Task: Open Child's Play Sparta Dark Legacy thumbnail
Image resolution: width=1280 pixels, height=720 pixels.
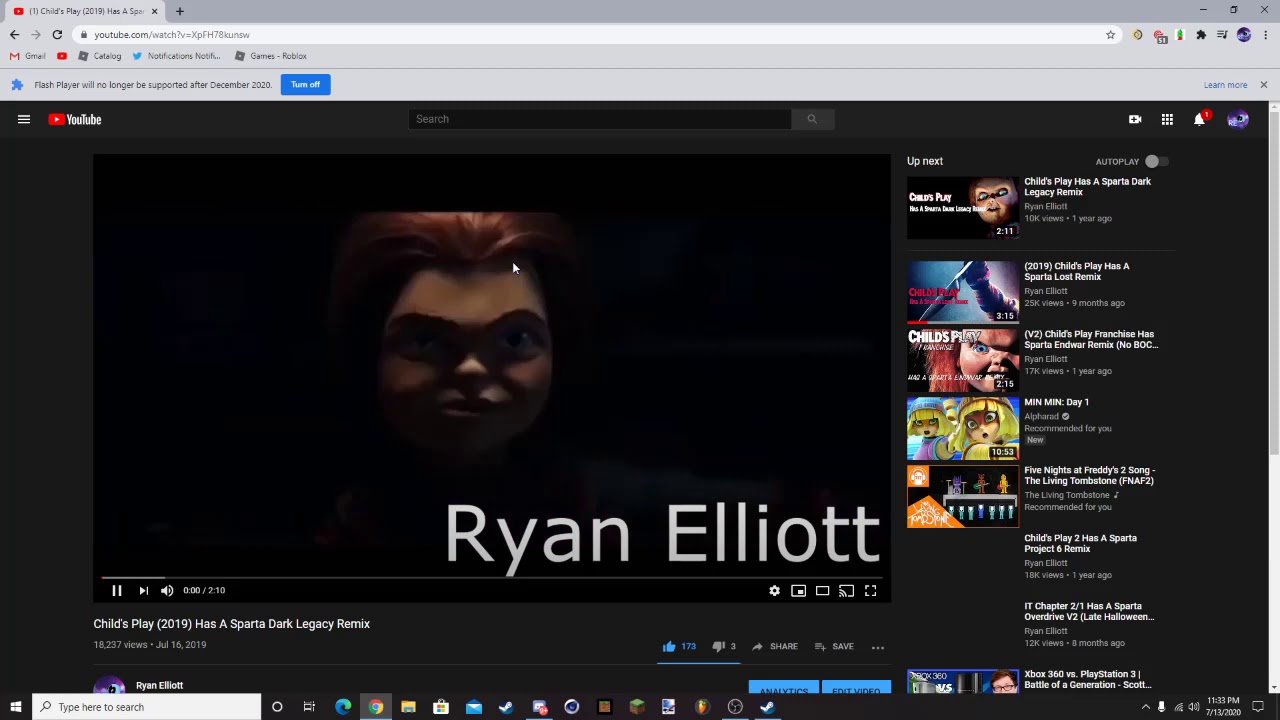Action: pos(963,208)
